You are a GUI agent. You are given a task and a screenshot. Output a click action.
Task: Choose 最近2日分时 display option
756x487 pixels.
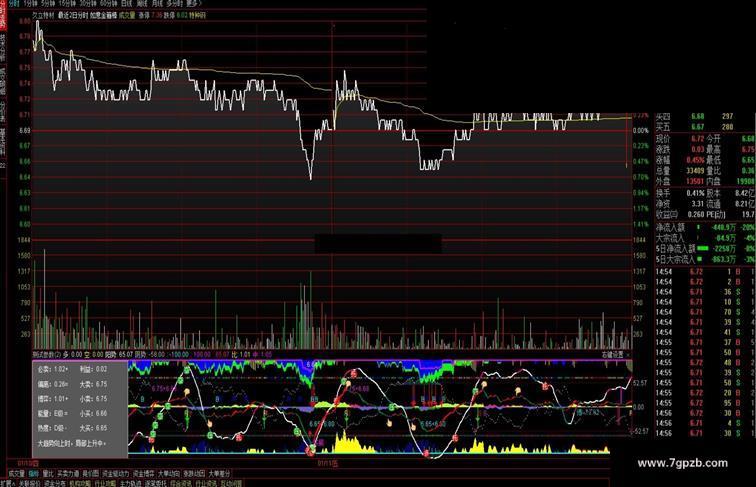pos(73,15)
